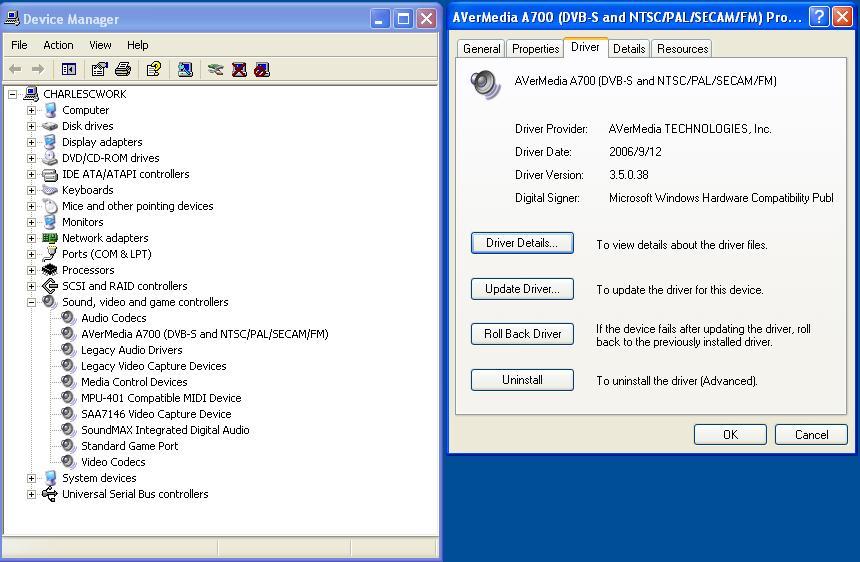Switch to the Properties tab
Screen dimensions: 860x562
[535, 49]
